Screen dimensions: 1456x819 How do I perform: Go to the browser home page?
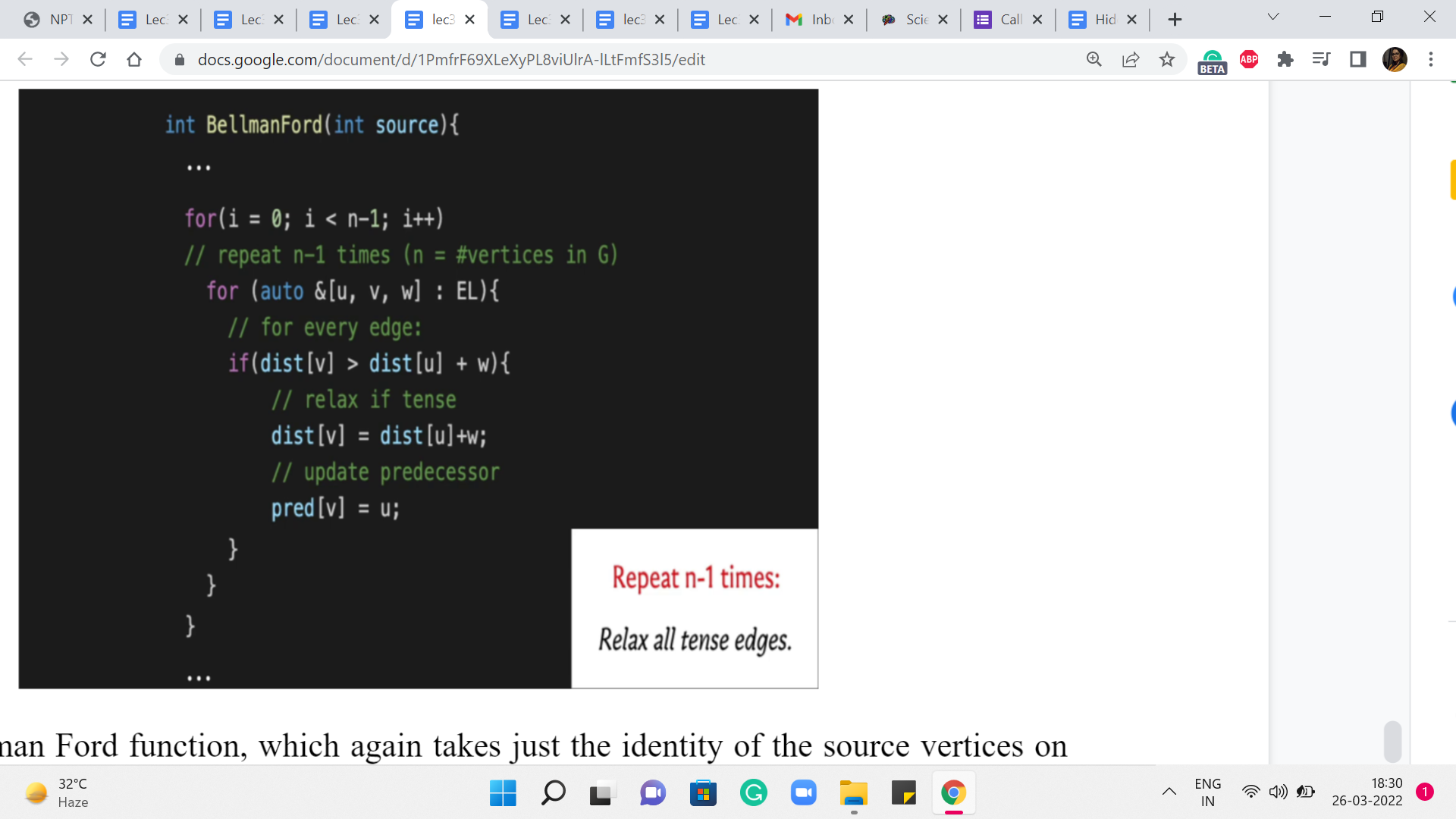pyautogui.click(x=134, y=59)
